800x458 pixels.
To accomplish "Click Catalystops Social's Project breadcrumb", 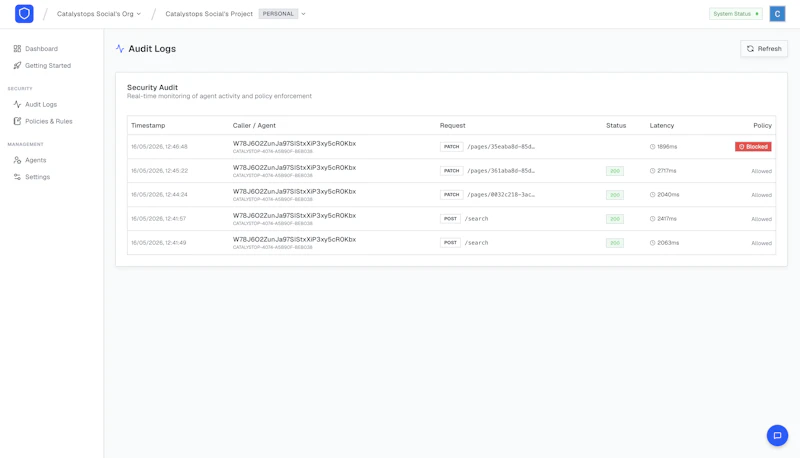I will (x=209, y=14).
